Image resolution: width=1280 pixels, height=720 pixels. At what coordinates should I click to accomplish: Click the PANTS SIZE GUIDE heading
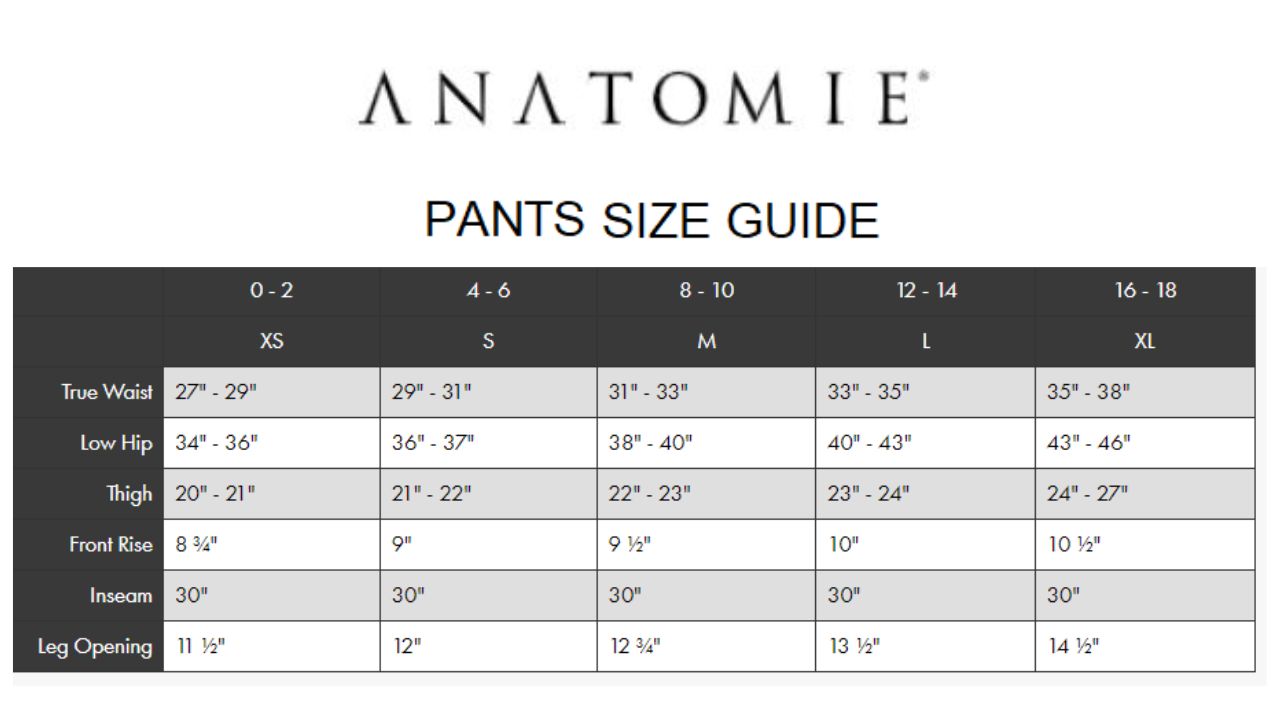point(652,219)
